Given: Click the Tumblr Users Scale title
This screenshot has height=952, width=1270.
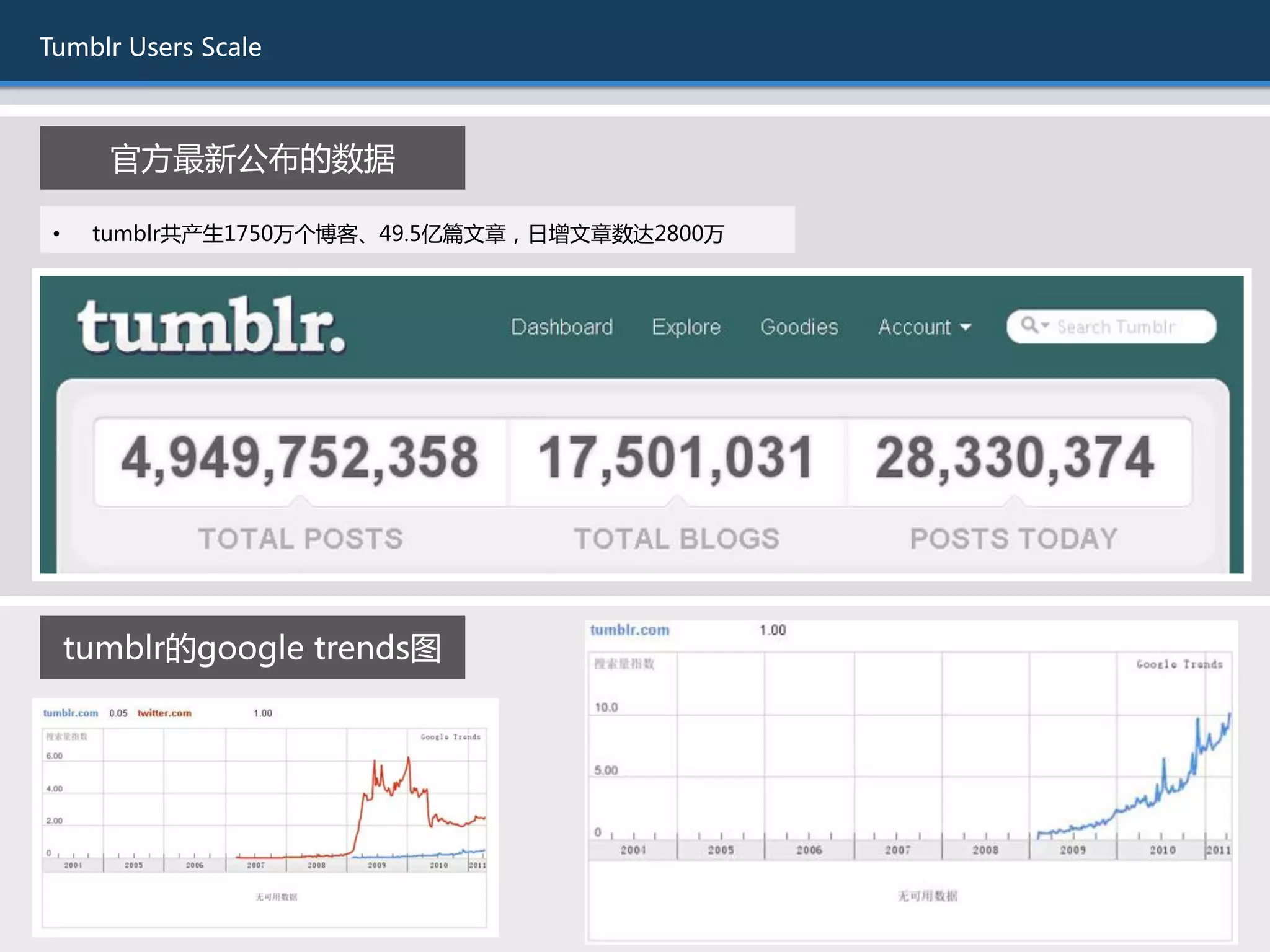Looking at the screenshot, I should tap(151, 47).
